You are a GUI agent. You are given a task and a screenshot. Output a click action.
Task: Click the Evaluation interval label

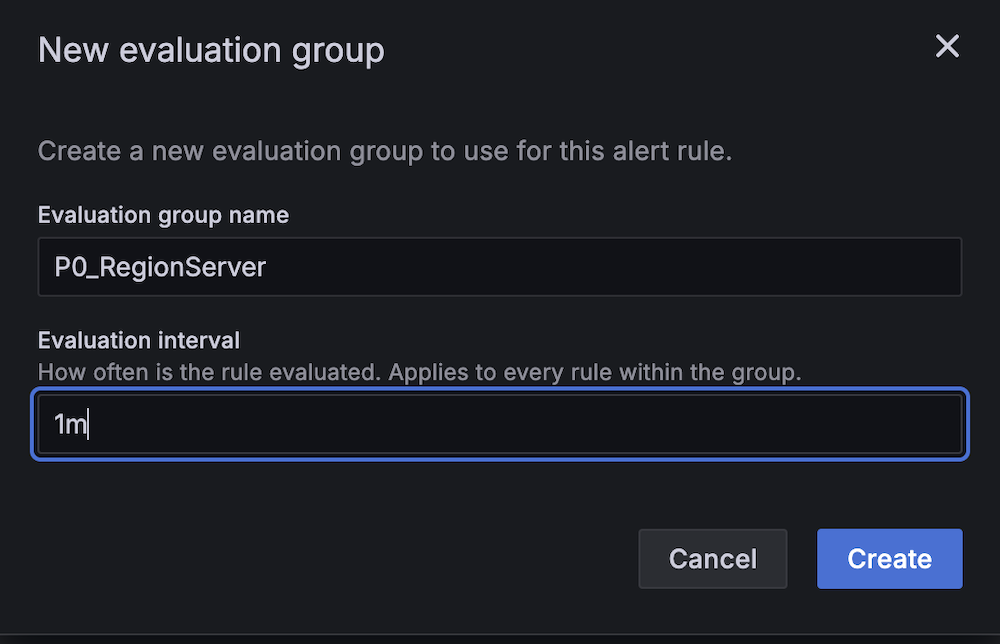(138, 340)
